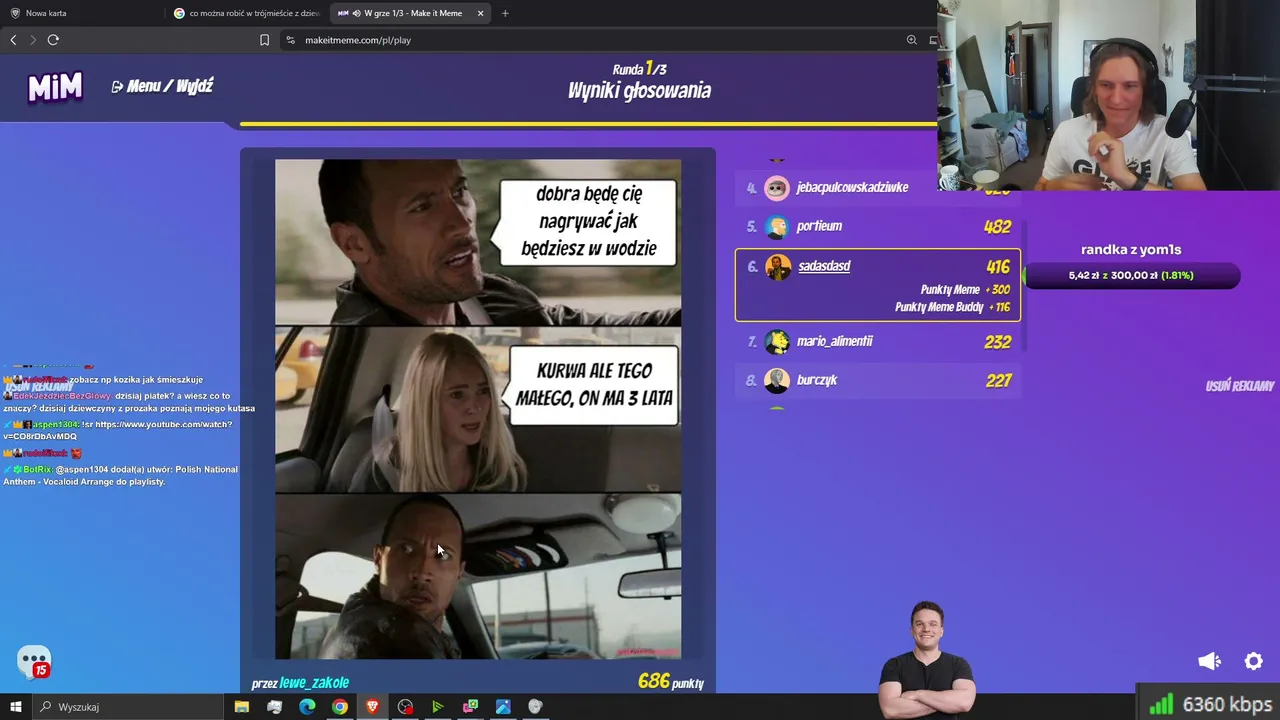Select sadasdasd avatar in the ranking

click(x=777, y=267)
